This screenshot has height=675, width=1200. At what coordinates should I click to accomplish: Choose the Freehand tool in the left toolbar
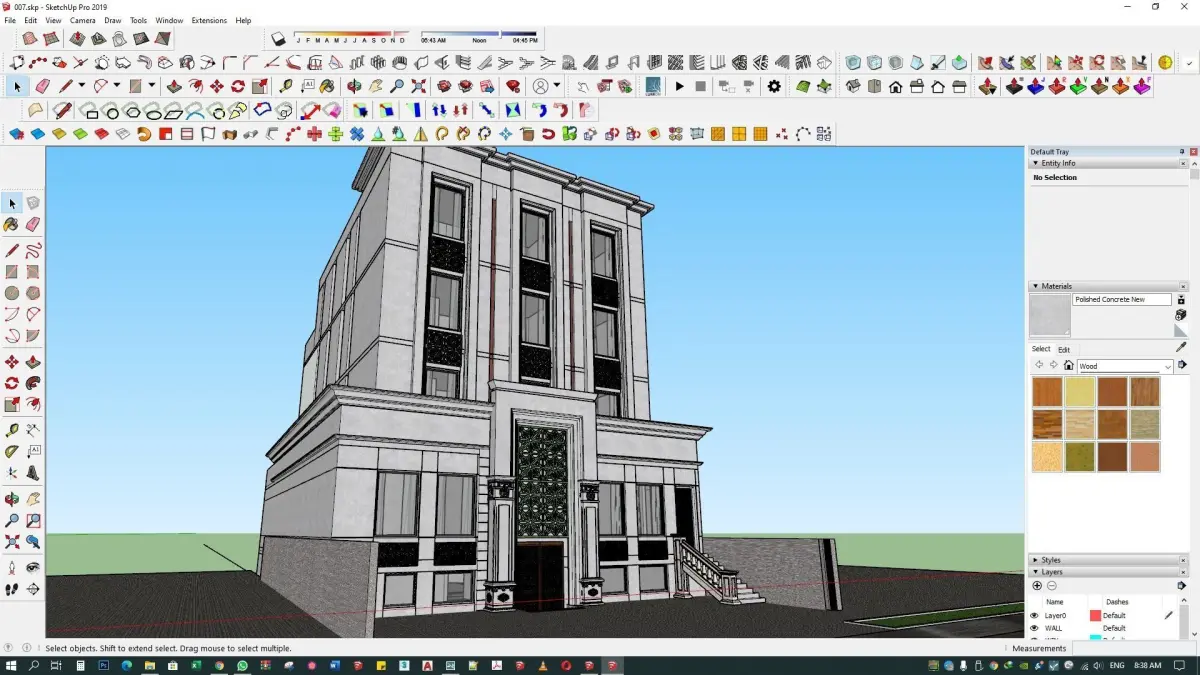[x=33, y=250]
